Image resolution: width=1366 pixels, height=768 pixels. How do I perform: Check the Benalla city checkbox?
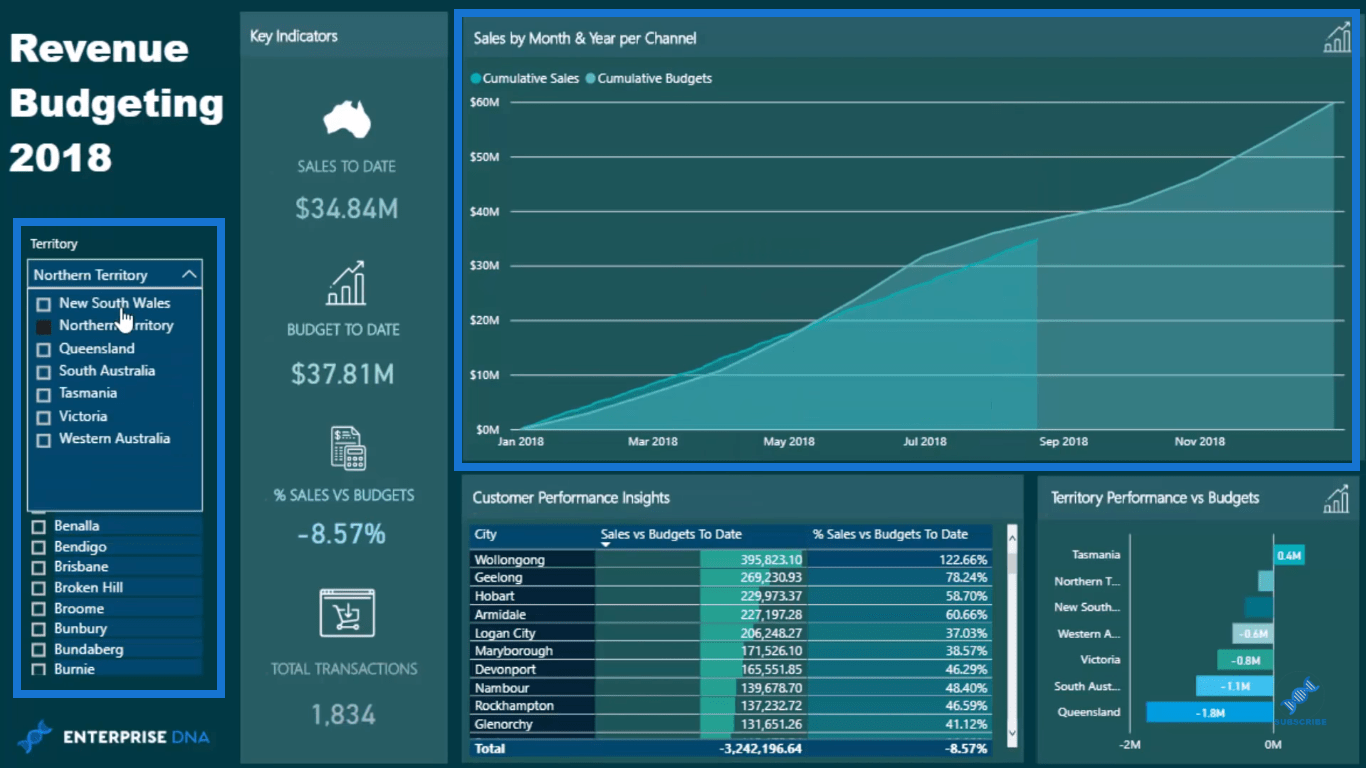[x=39, y=526]
